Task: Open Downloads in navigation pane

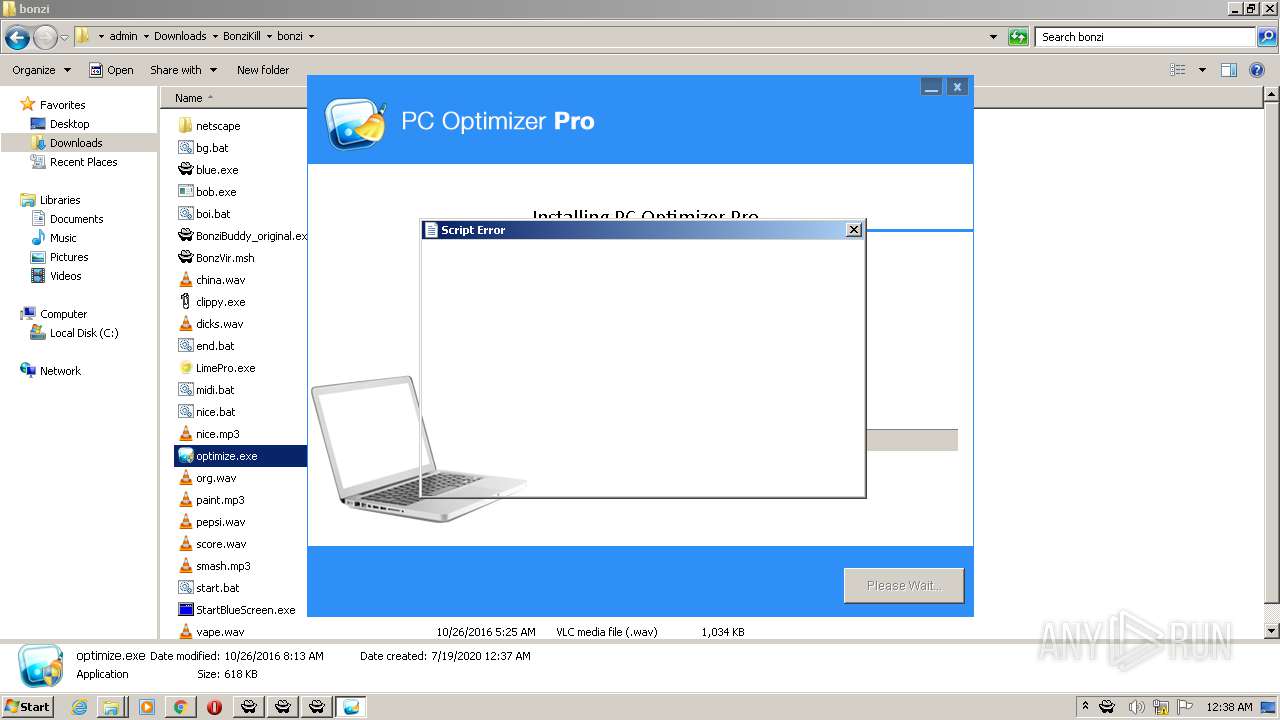Action: (76, 143)
